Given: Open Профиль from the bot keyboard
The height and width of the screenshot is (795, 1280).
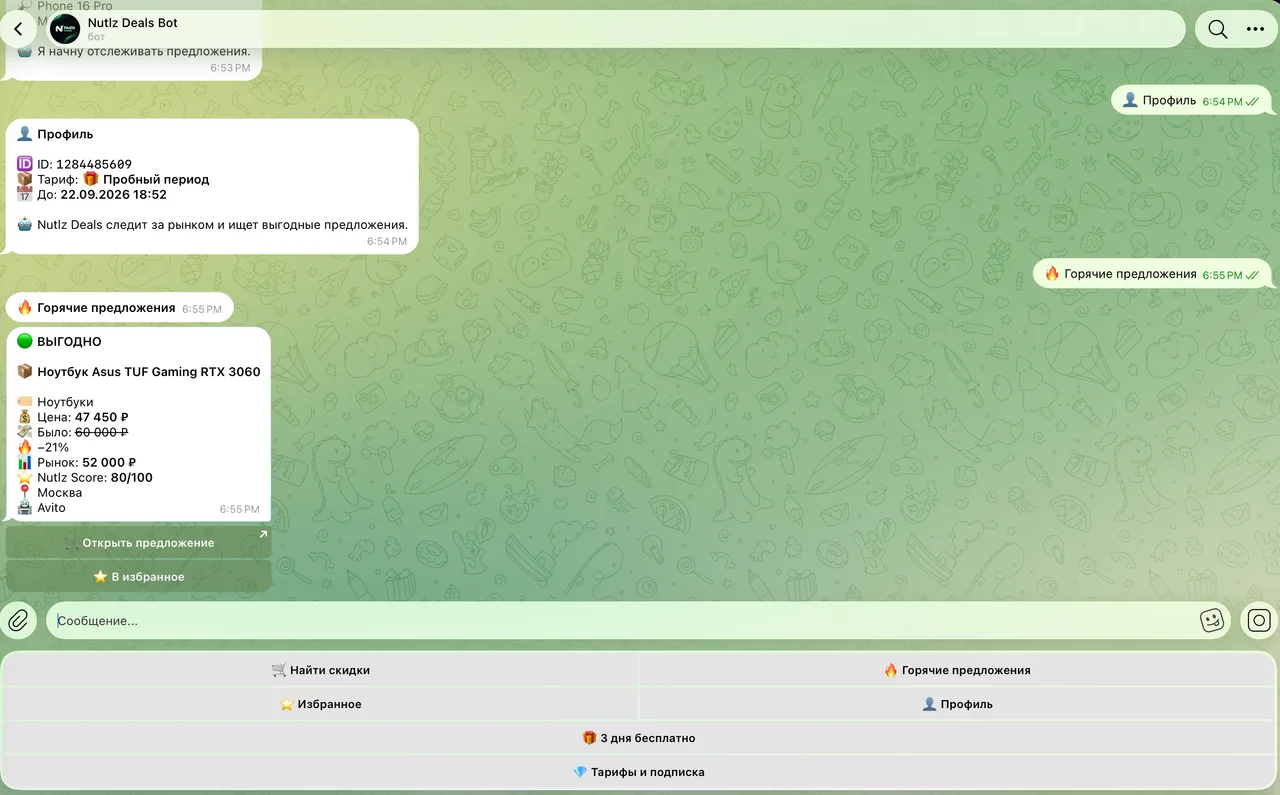Looking at the screenshot, I should point(957,704).
